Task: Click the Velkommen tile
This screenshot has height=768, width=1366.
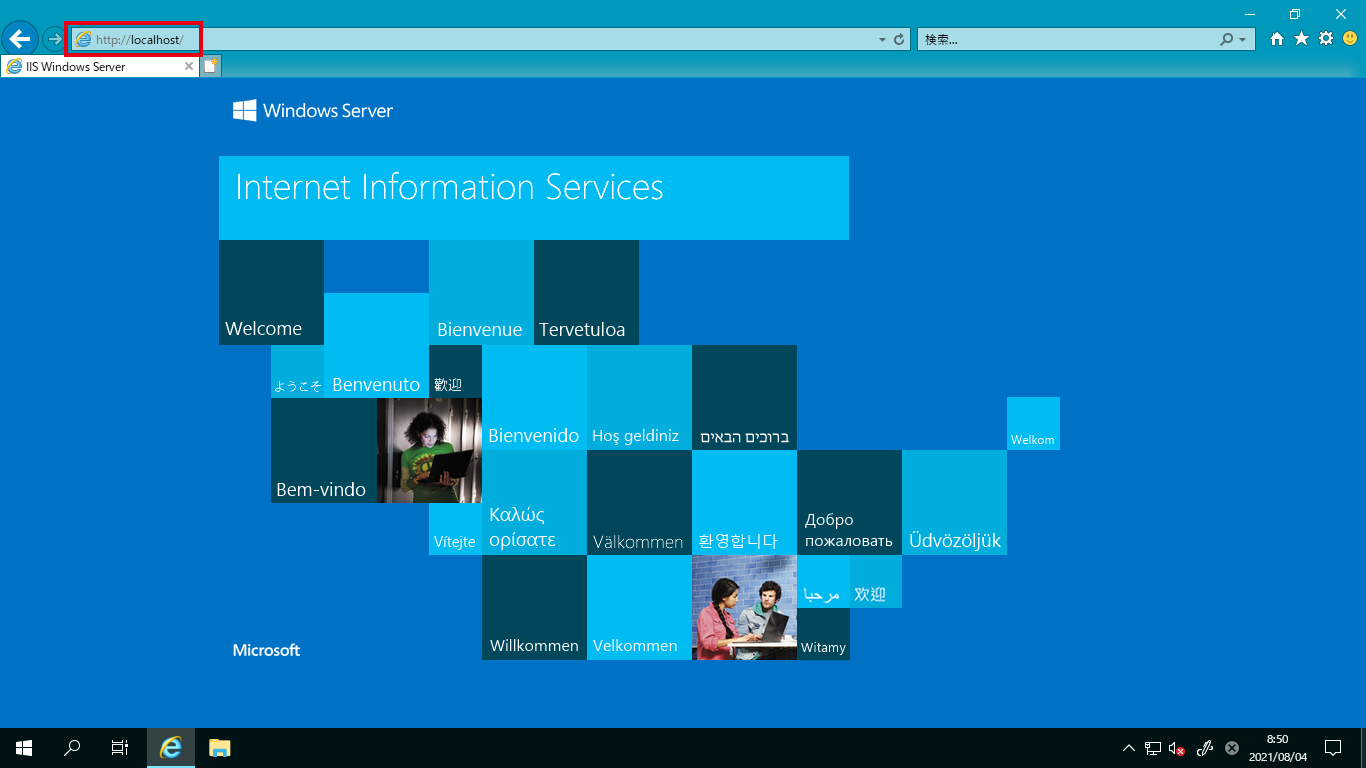Action: tap(639, 607)
